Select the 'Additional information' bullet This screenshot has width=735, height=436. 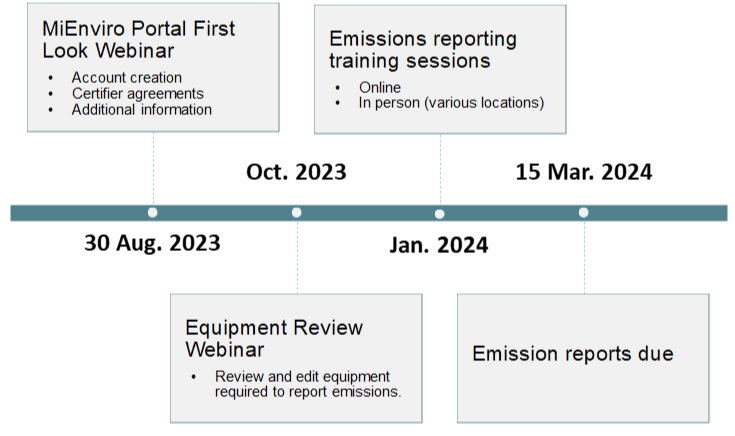[x=142, y=109]
